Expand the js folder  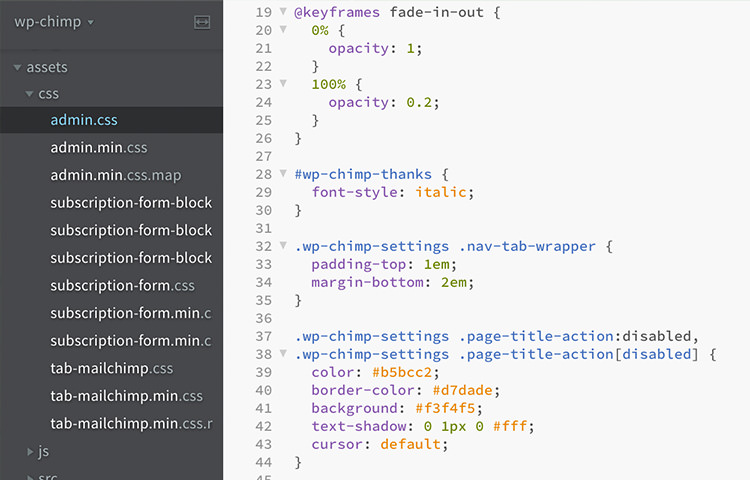30,451
